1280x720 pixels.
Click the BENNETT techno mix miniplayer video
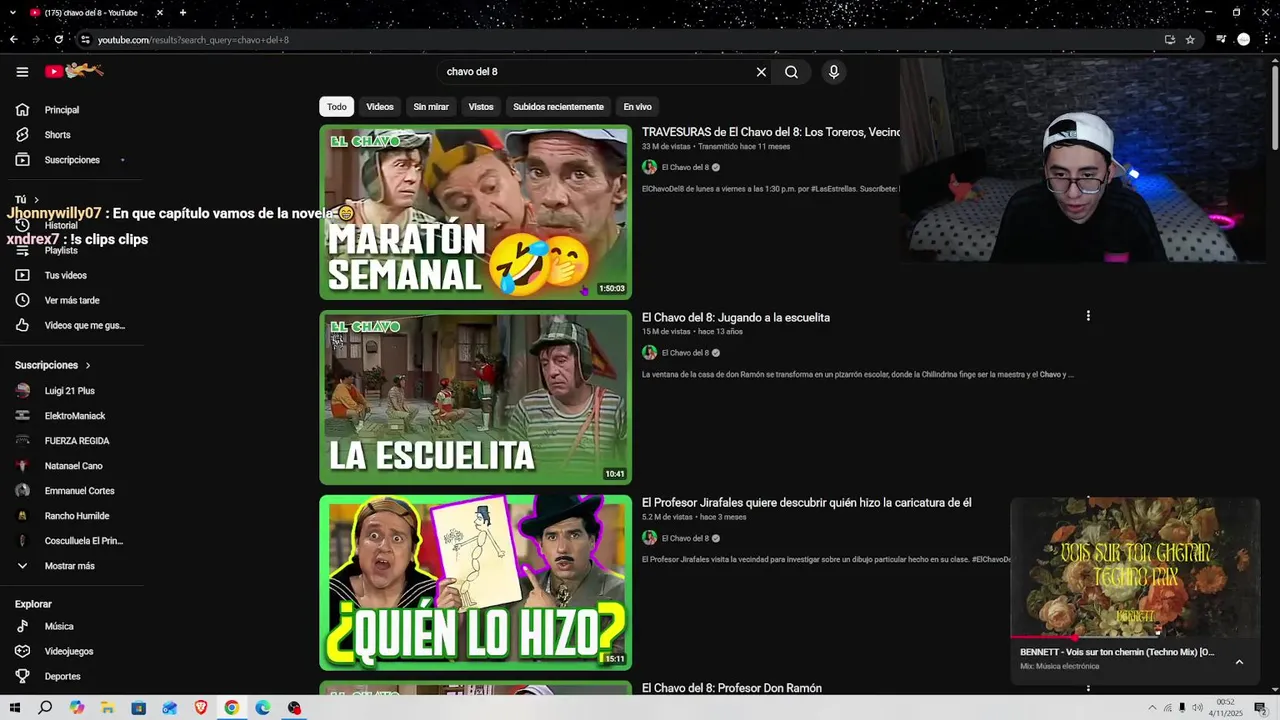pyautogui.click(x=1135, y=567)
